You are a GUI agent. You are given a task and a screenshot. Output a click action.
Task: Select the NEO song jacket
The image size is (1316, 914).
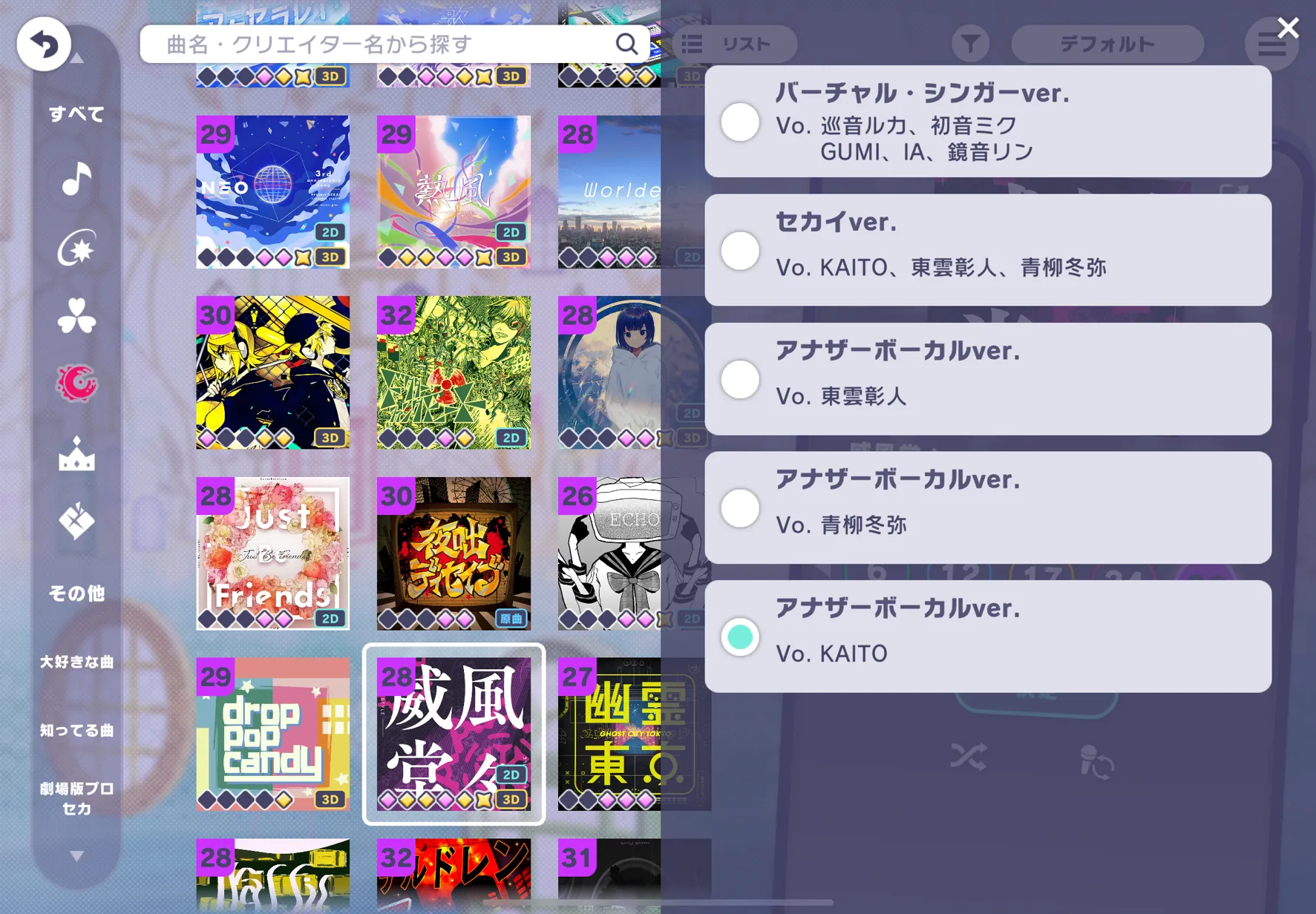pos(272,191)
